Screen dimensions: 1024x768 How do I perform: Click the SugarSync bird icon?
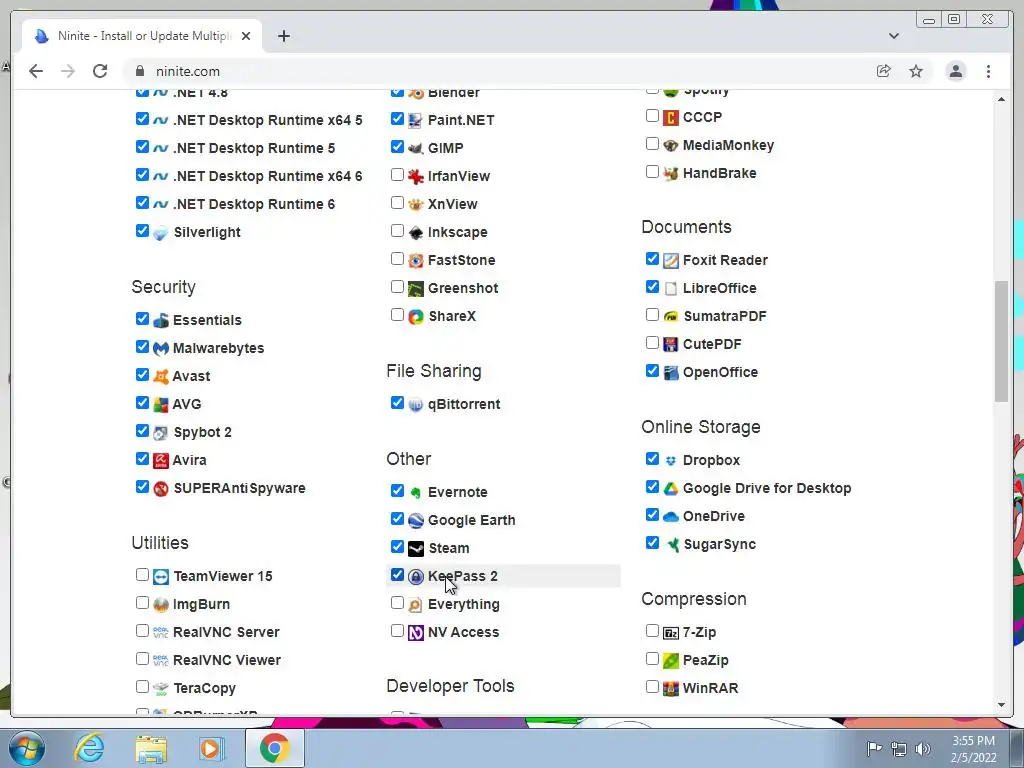pos(671,545)
